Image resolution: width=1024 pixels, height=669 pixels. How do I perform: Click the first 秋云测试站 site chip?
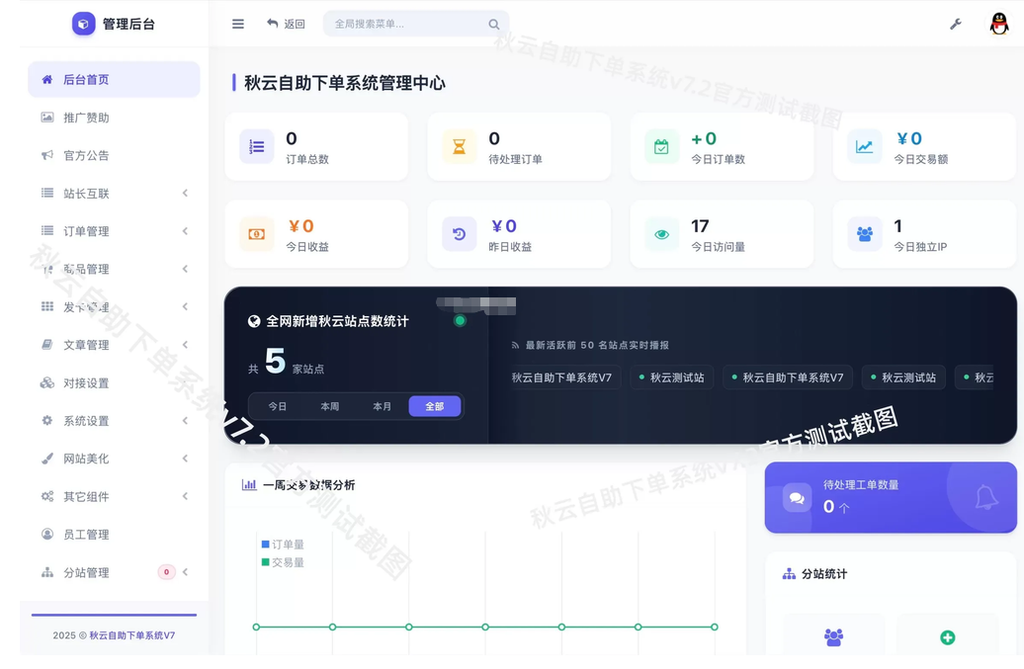click(672, 378)
